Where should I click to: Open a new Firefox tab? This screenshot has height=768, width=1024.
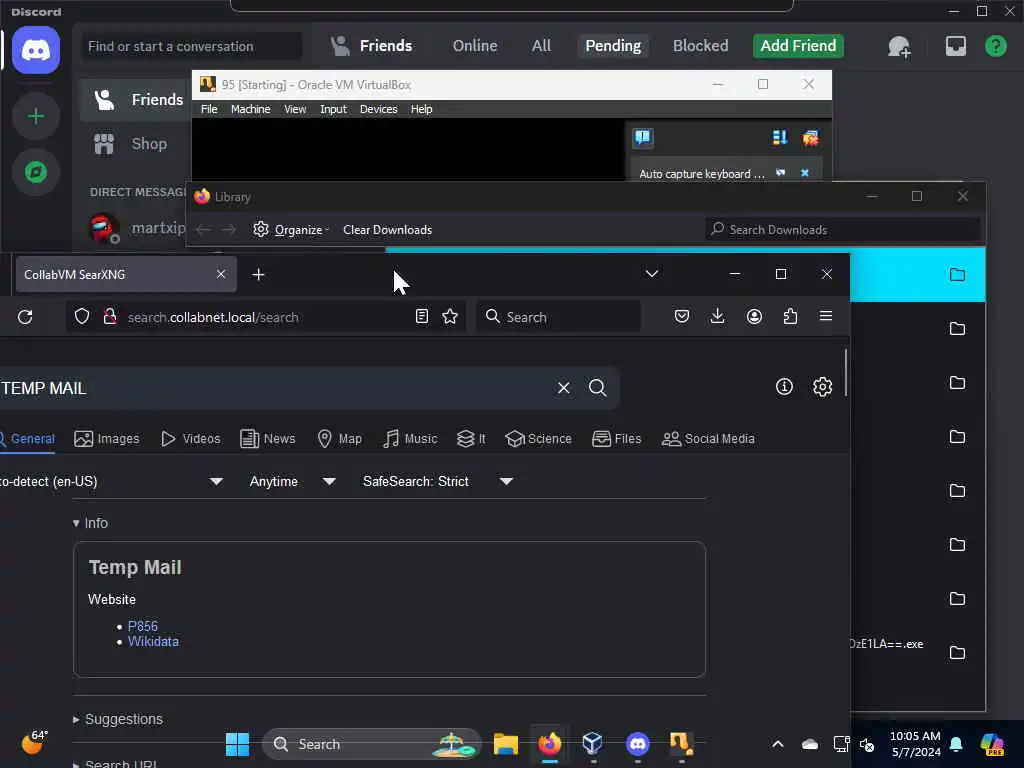coord(259,274)
